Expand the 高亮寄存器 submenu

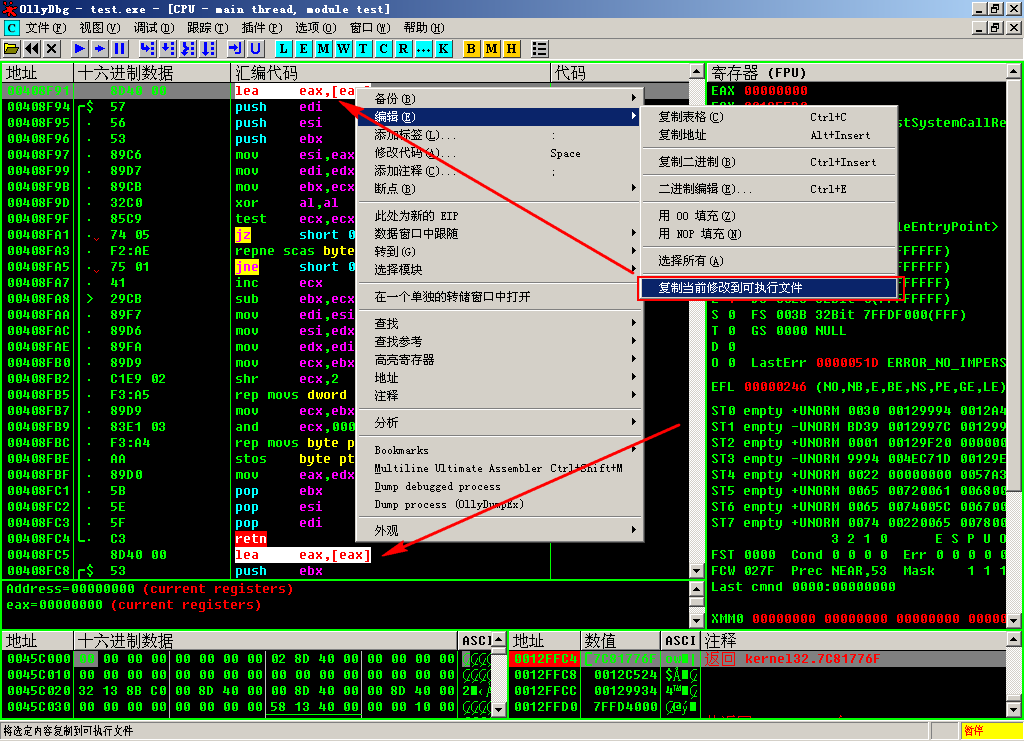(x=500, y=360)
